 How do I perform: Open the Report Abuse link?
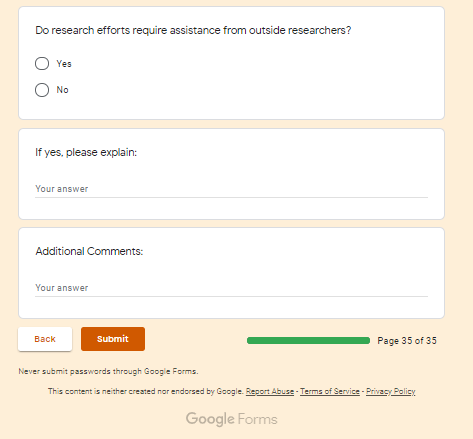(x=270, y=391)
